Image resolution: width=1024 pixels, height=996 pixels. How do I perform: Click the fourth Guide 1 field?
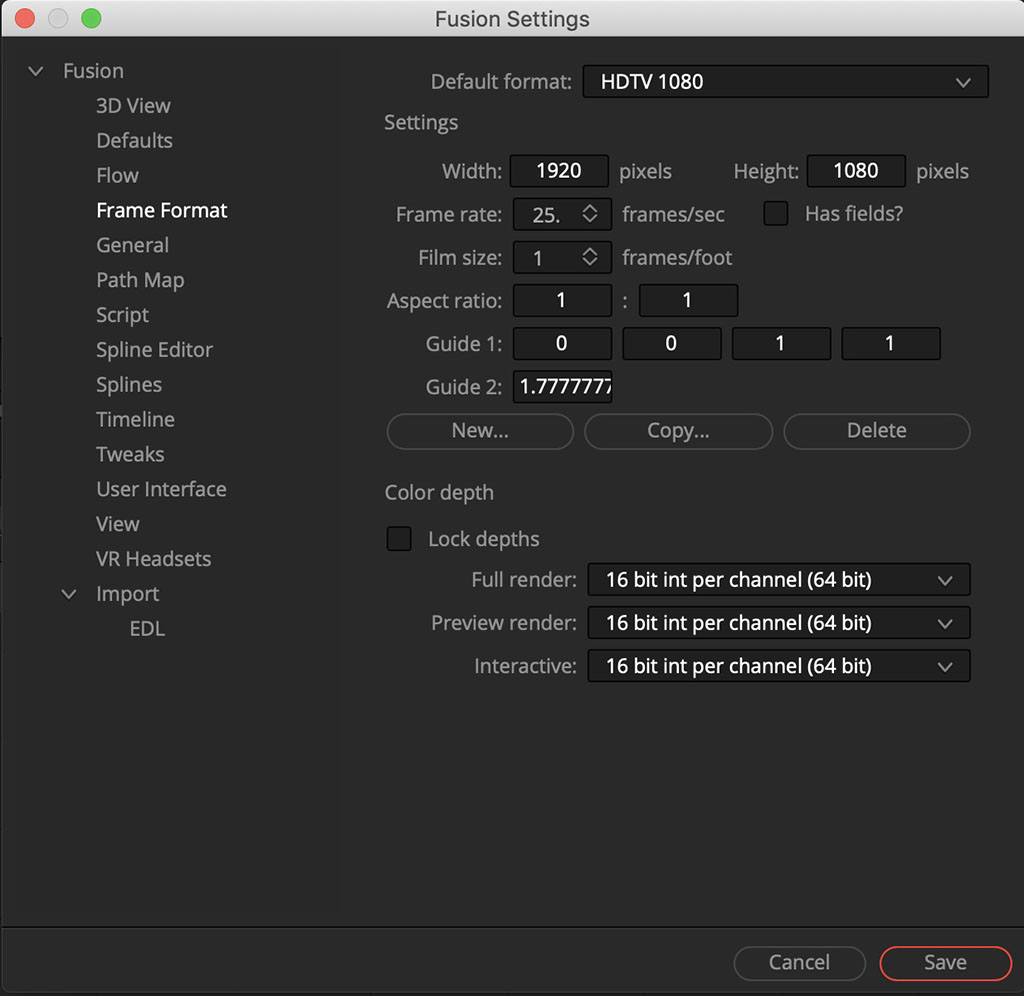tap(891, 344)
